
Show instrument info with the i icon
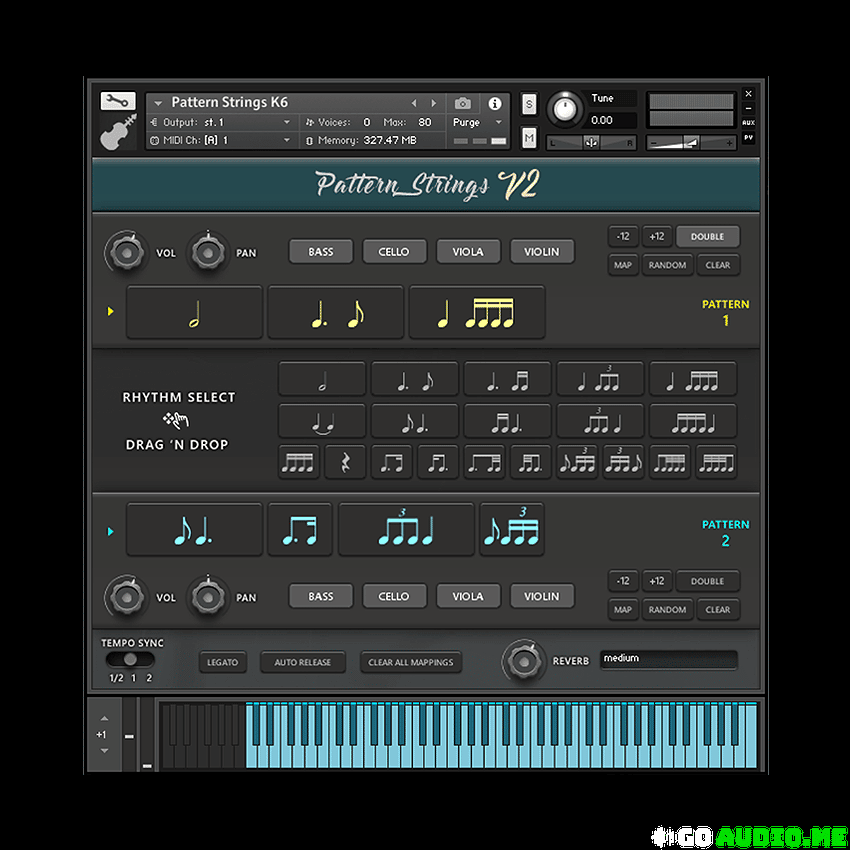point(494,103)
